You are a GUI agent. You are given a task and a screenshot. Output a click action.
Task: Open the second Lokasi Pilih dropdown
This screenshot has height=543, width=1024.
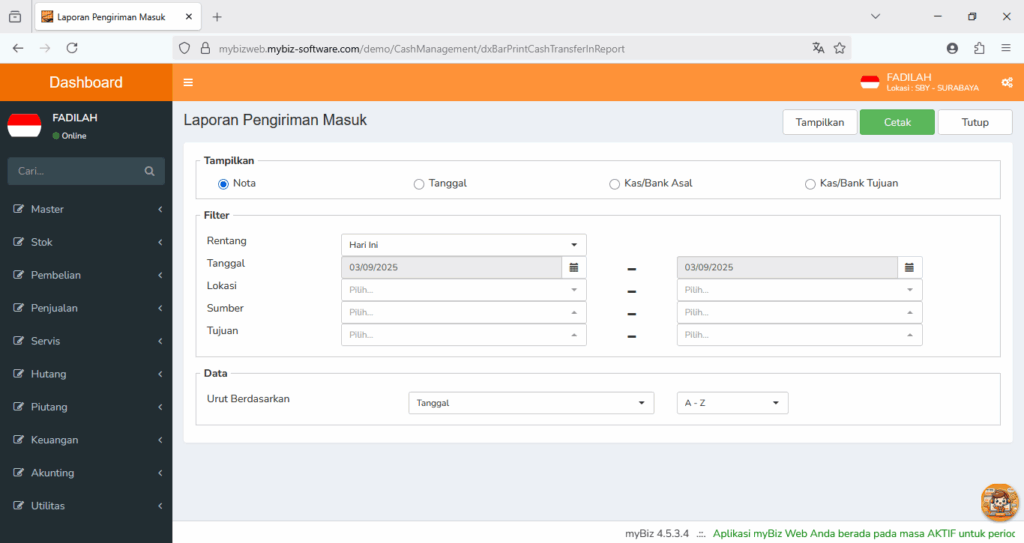coord(799,289)
